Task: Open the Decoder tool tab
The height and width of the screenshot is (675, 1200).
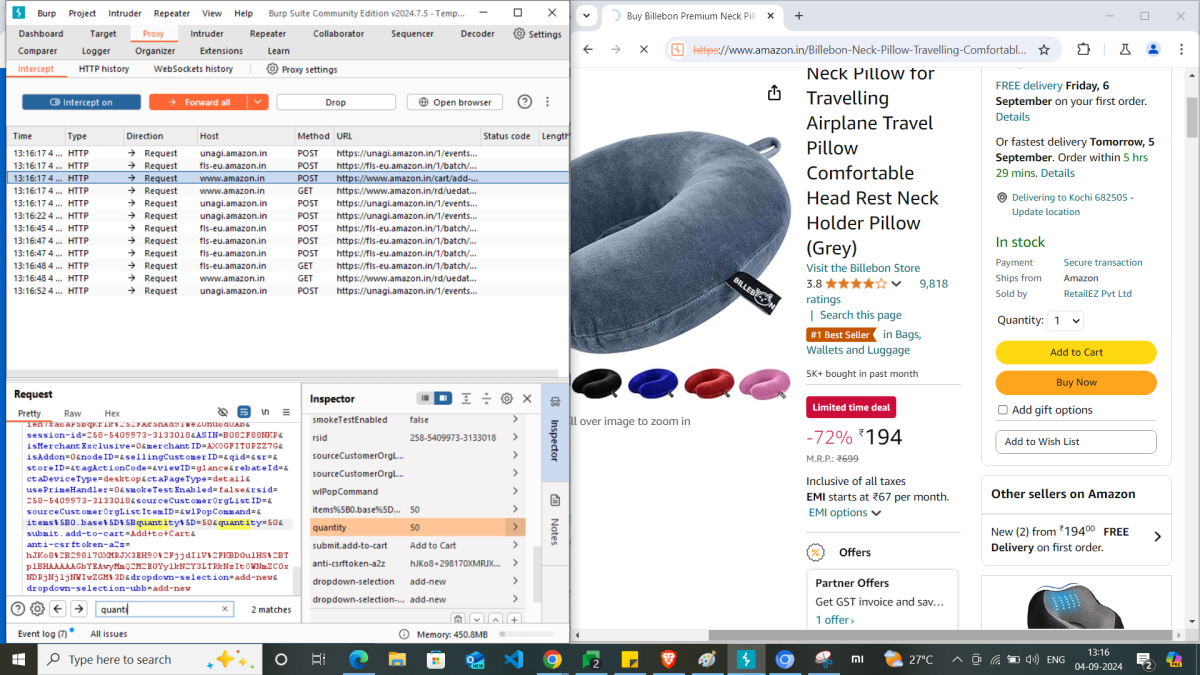Action: point(478,34)
